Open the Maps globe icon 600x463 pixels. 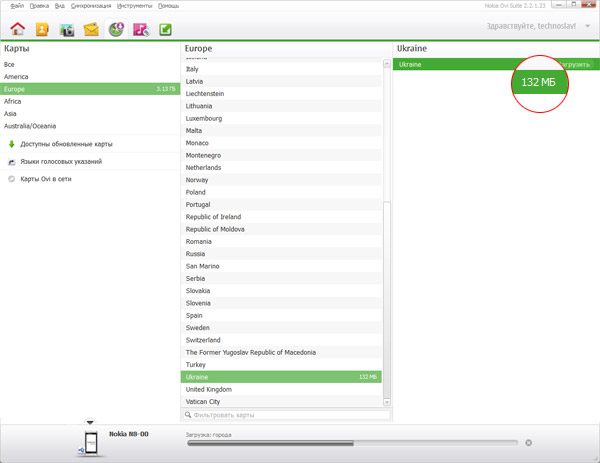click(116, 29)
